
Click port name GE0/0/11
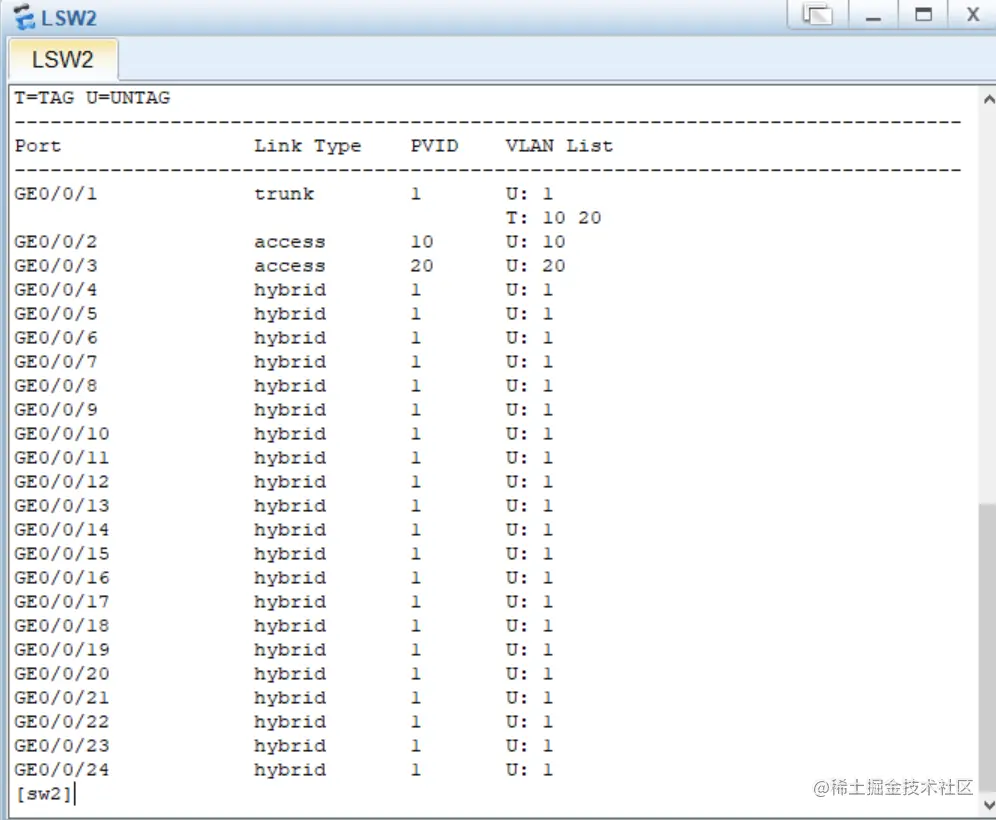click(62, 458)
